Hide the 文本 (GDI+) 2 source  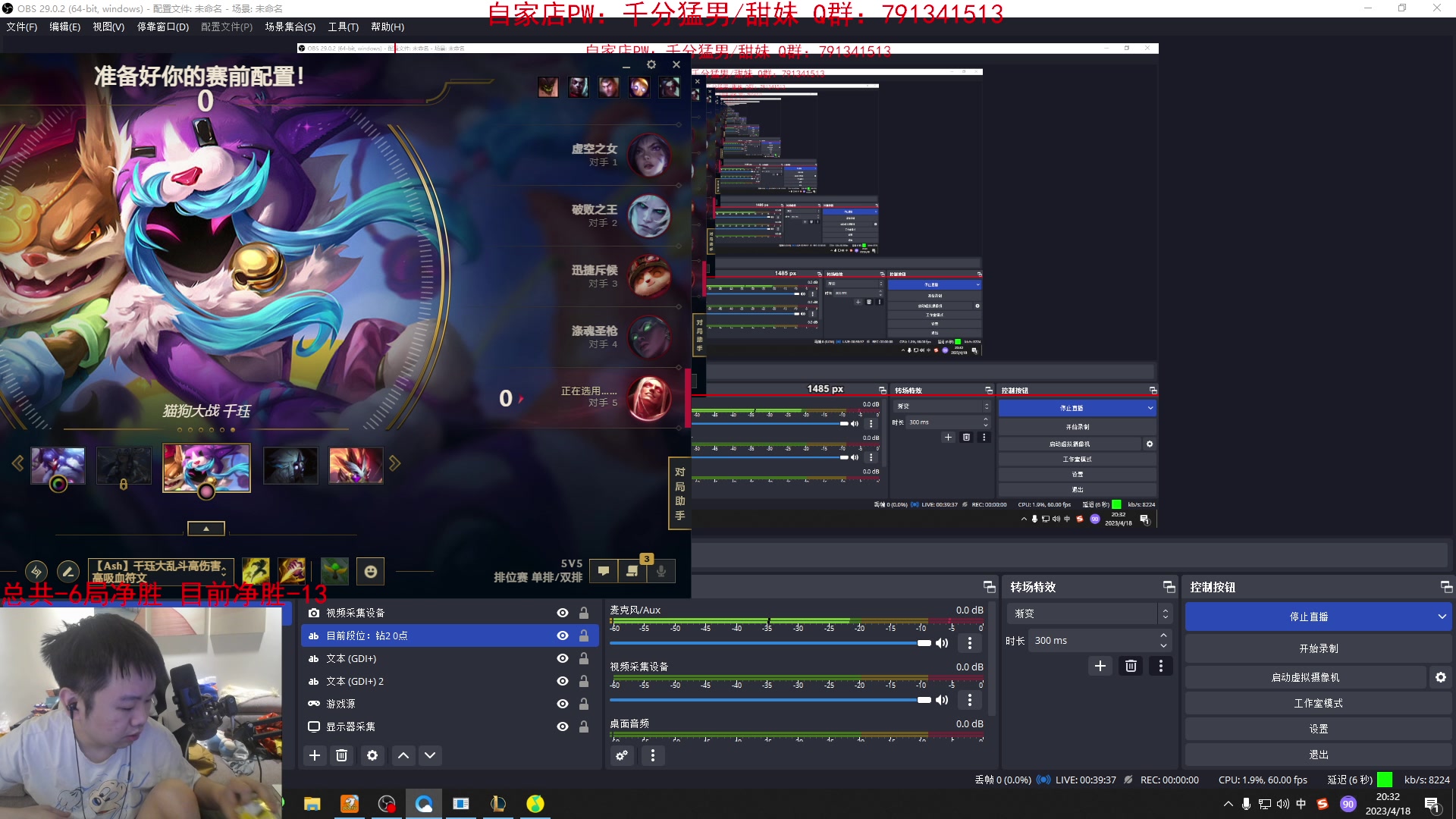click(x=563, y=681)
